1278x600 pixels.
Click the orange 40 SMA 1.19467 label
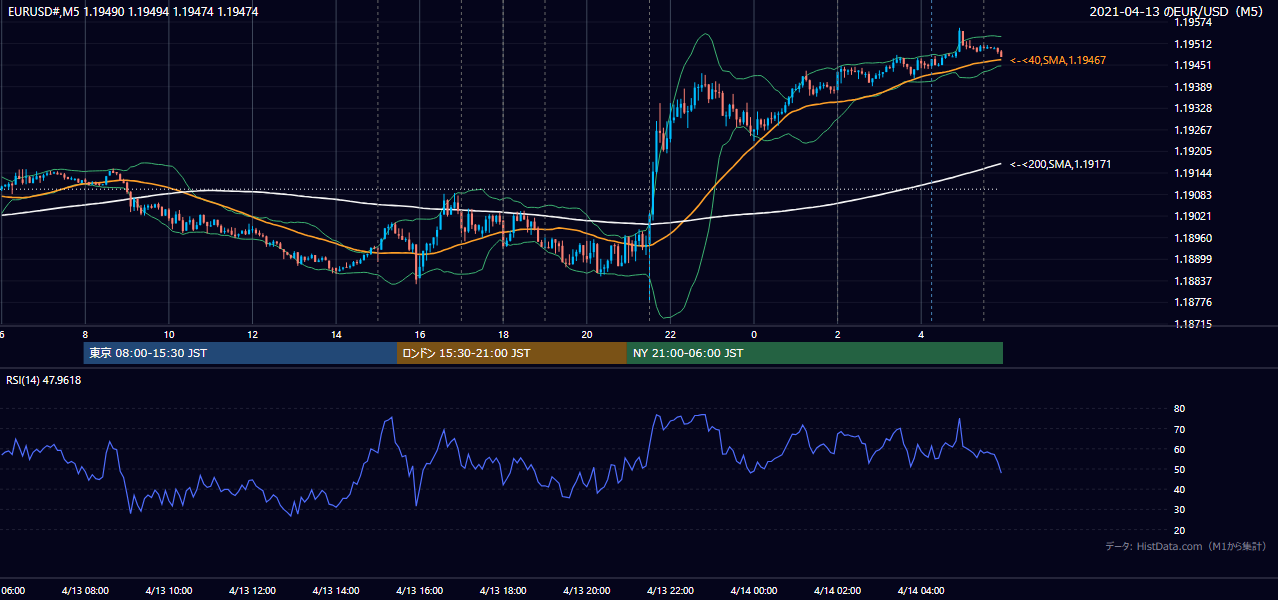(1058, 61)
